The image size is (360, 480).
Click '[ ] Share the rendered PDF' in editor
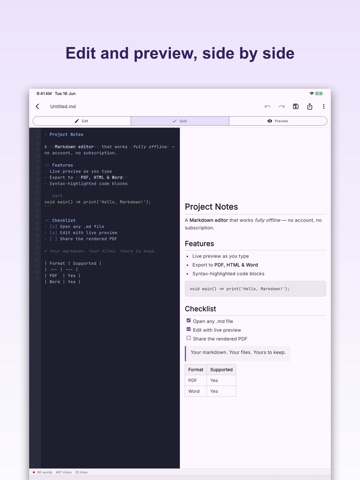point(81,239)
